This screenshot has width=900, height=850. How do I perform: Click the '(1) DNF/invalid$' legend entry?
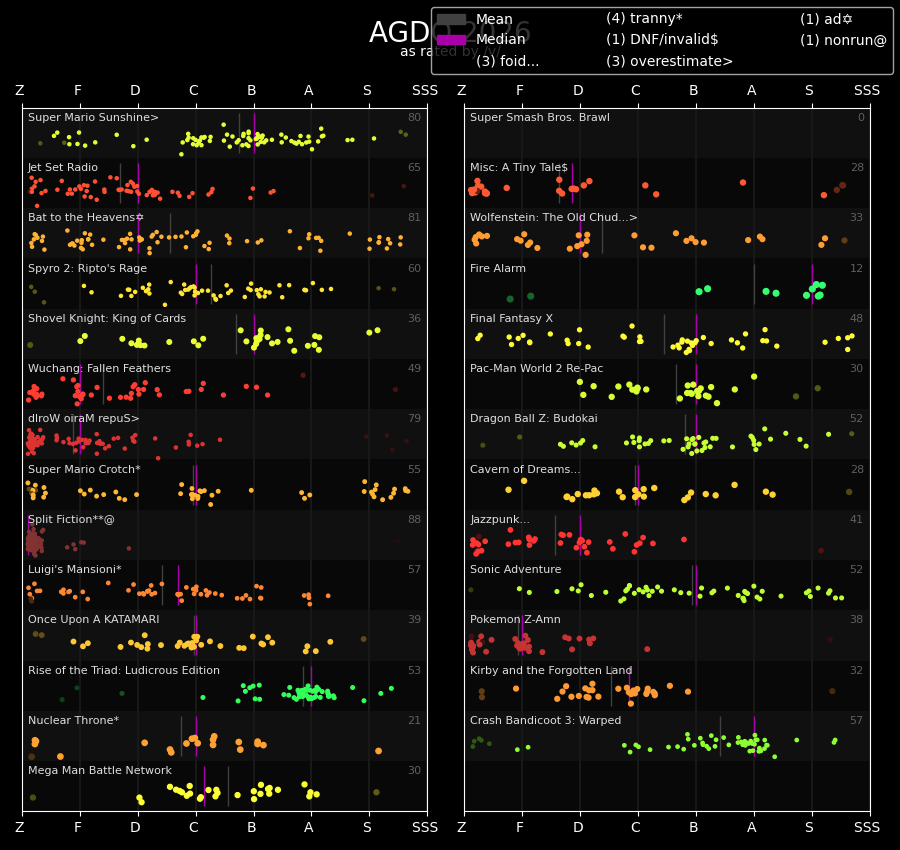click(662, 40)
